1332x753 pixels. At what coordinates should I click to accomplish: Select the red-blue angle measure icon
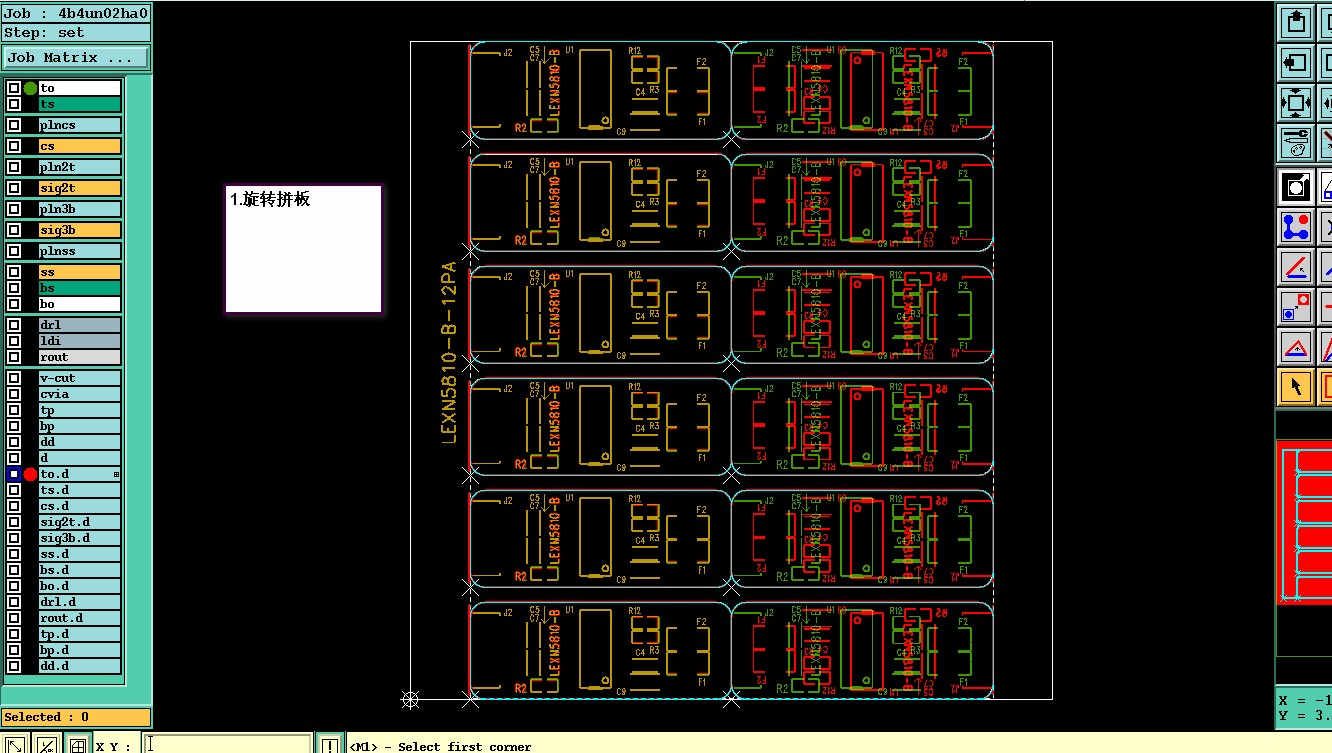coord(1296,267)
